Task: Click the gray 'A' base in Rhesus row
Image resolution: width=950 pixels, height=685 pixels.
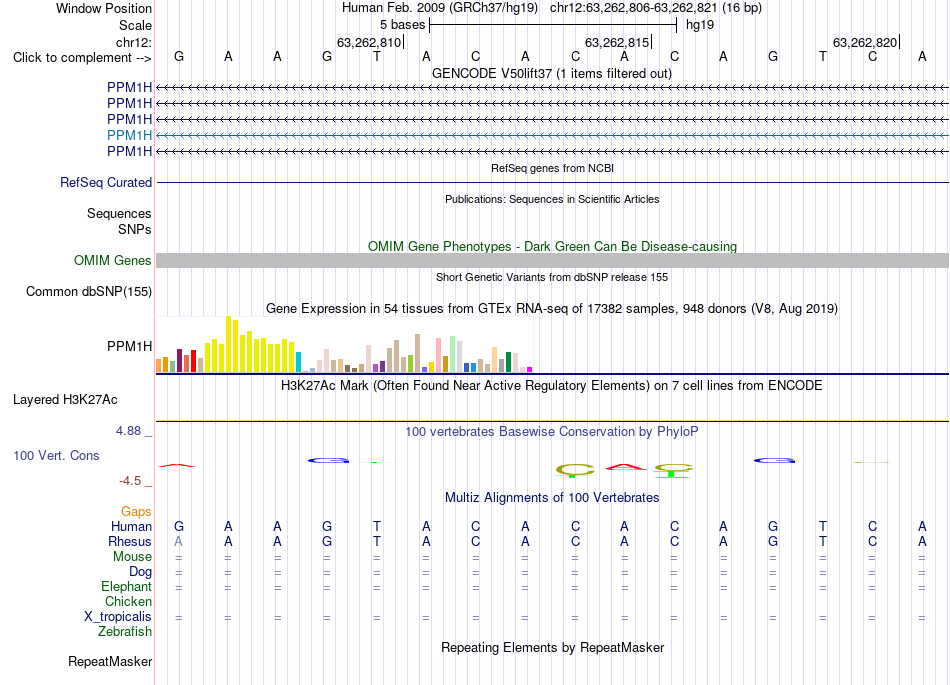Action: tap(178, 541)
